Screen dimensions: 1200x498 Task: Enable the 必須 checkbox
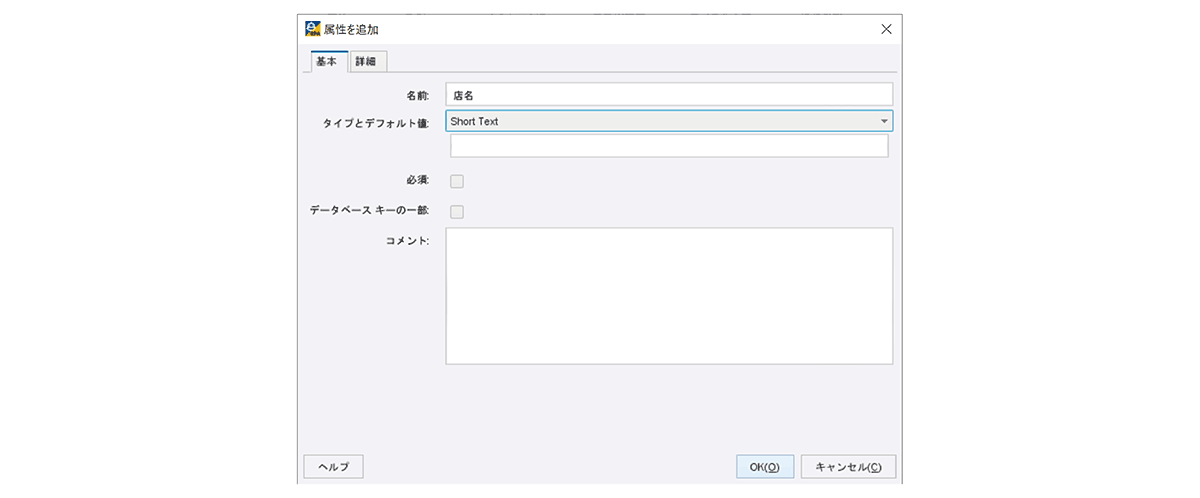457,181
